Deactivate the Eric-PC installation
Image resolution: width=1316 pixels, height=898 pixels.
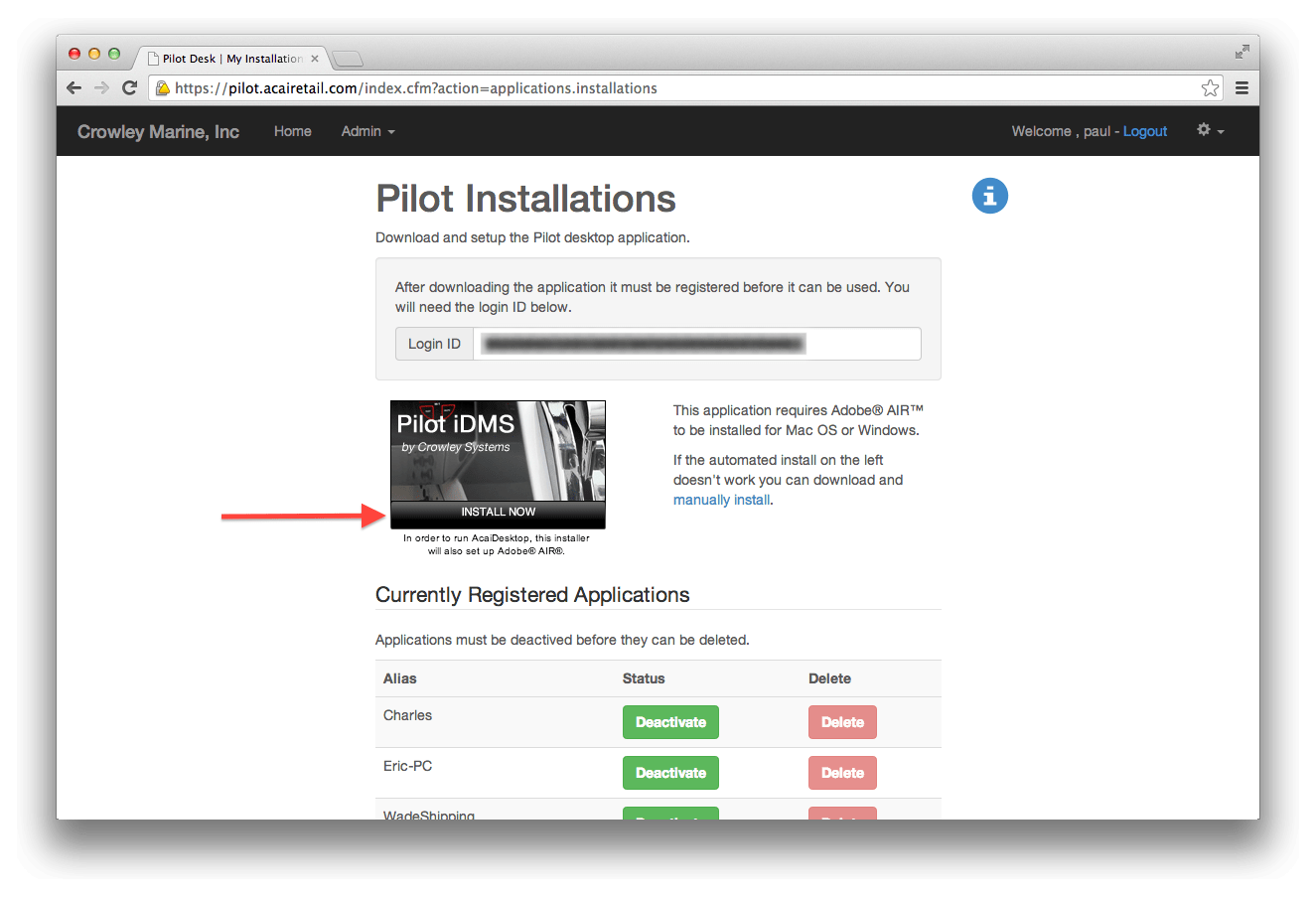(670, 773)
